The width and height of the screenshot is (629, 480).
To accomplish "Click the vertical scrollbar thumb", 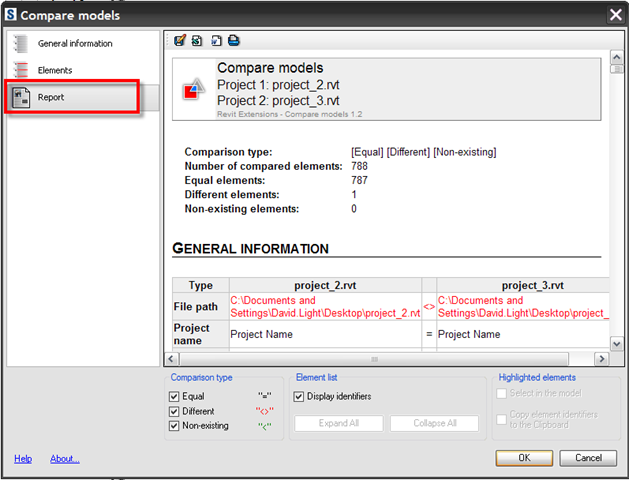I will [617, 69].
